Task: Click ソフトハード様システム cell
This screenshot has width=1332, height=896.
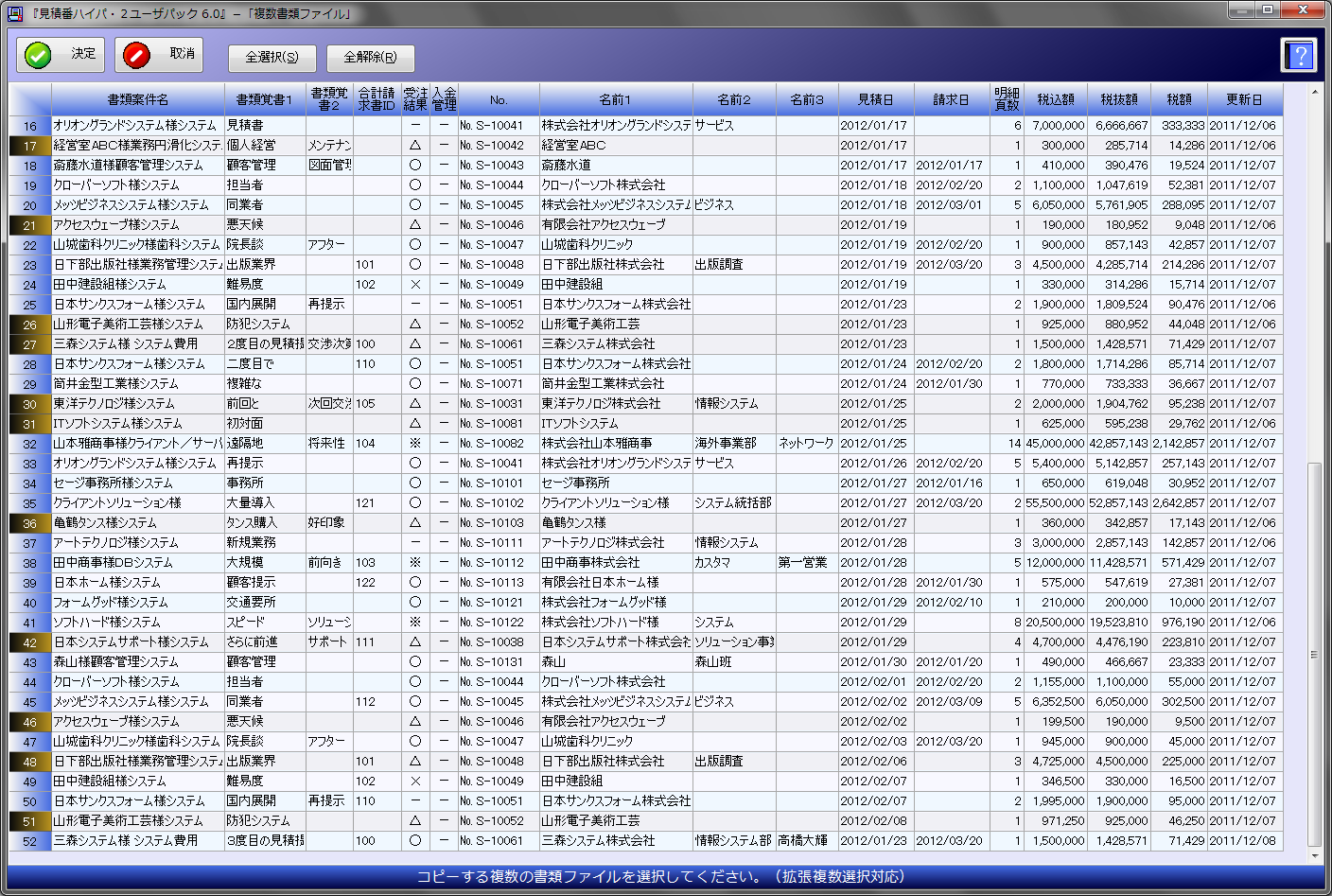Action: click(138, 623)
